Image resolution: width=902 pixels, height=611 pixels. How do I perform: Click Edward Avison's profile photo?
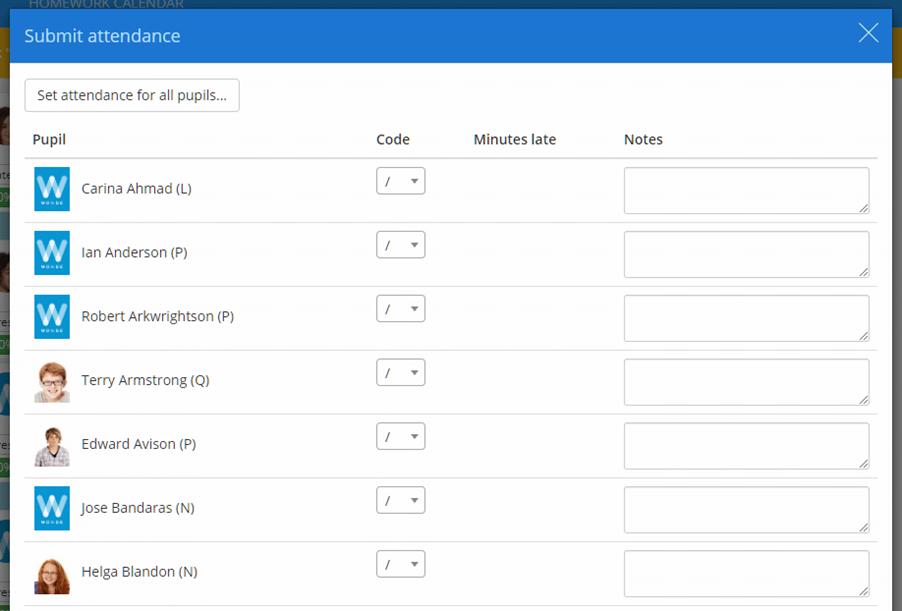coord(52,445)
